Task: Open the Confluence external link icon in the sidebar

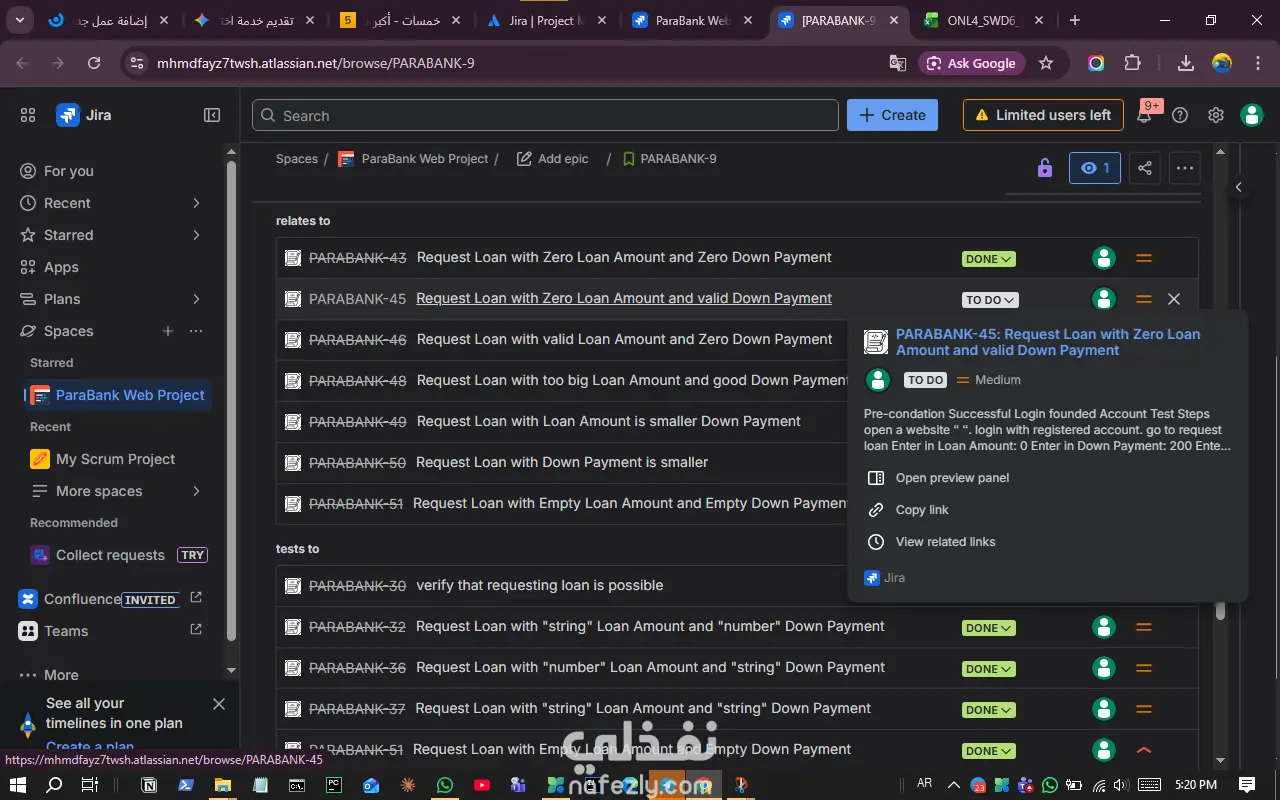Action: (x=196, y=598)
